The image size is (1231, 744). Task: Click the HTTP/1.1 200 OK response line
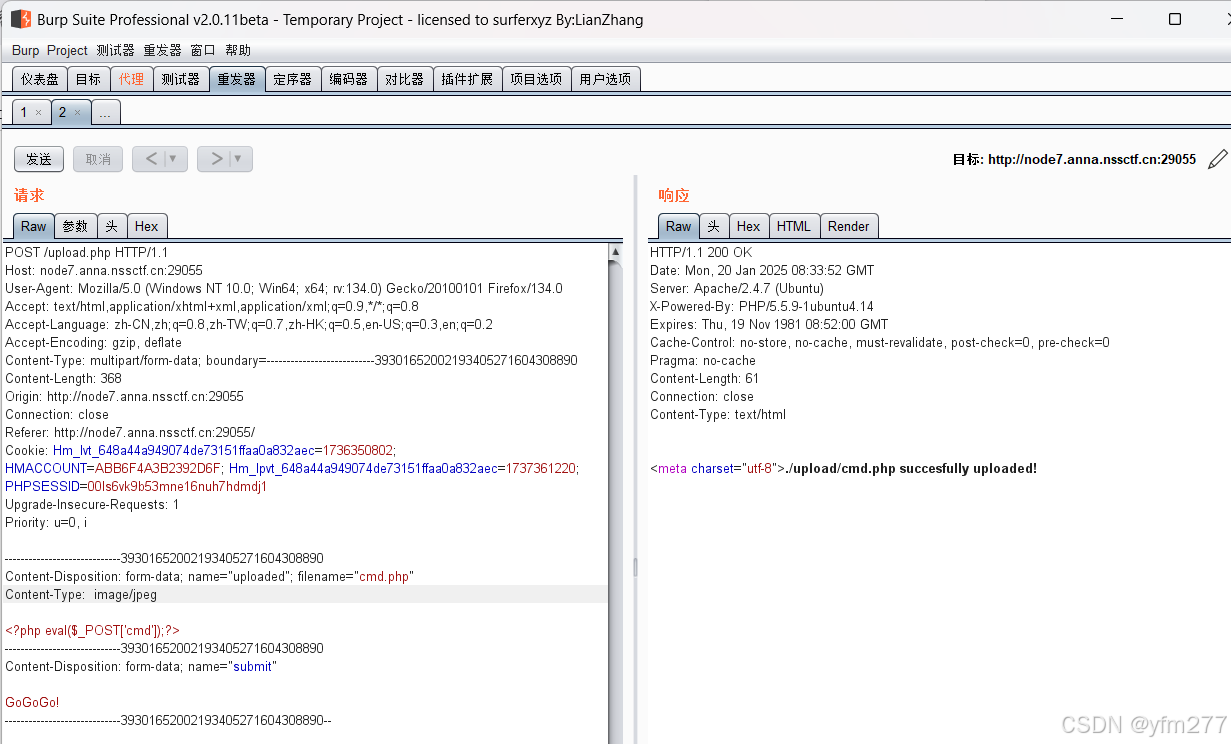click(701, 252)
